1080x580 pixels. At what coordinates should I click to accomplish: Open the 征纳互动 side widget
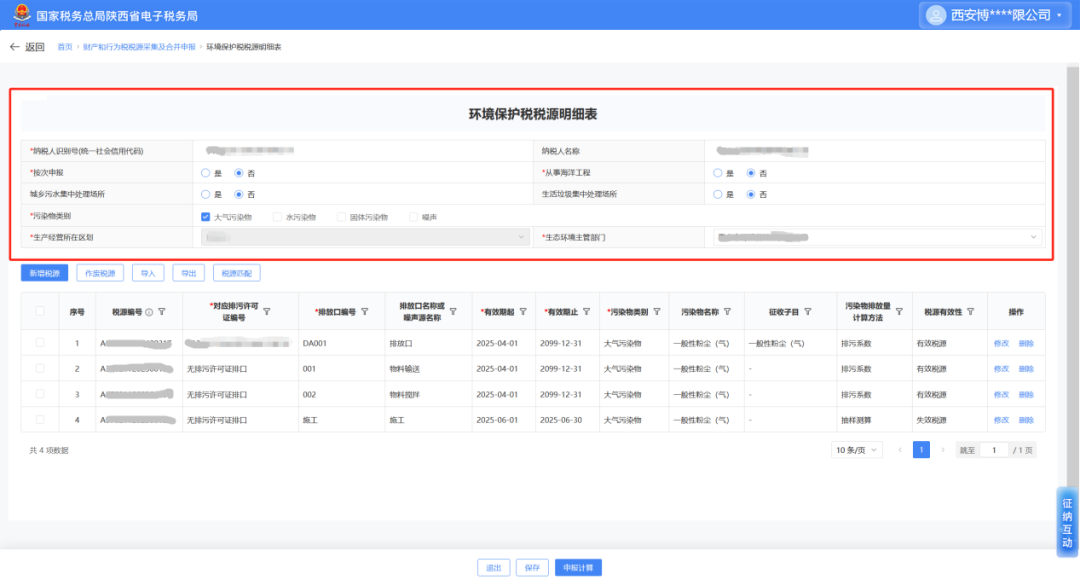[1067, 522]
